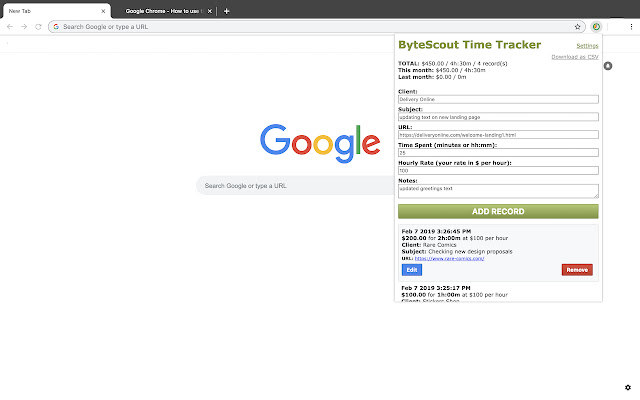Click the Last month summary line

[432, 77]
